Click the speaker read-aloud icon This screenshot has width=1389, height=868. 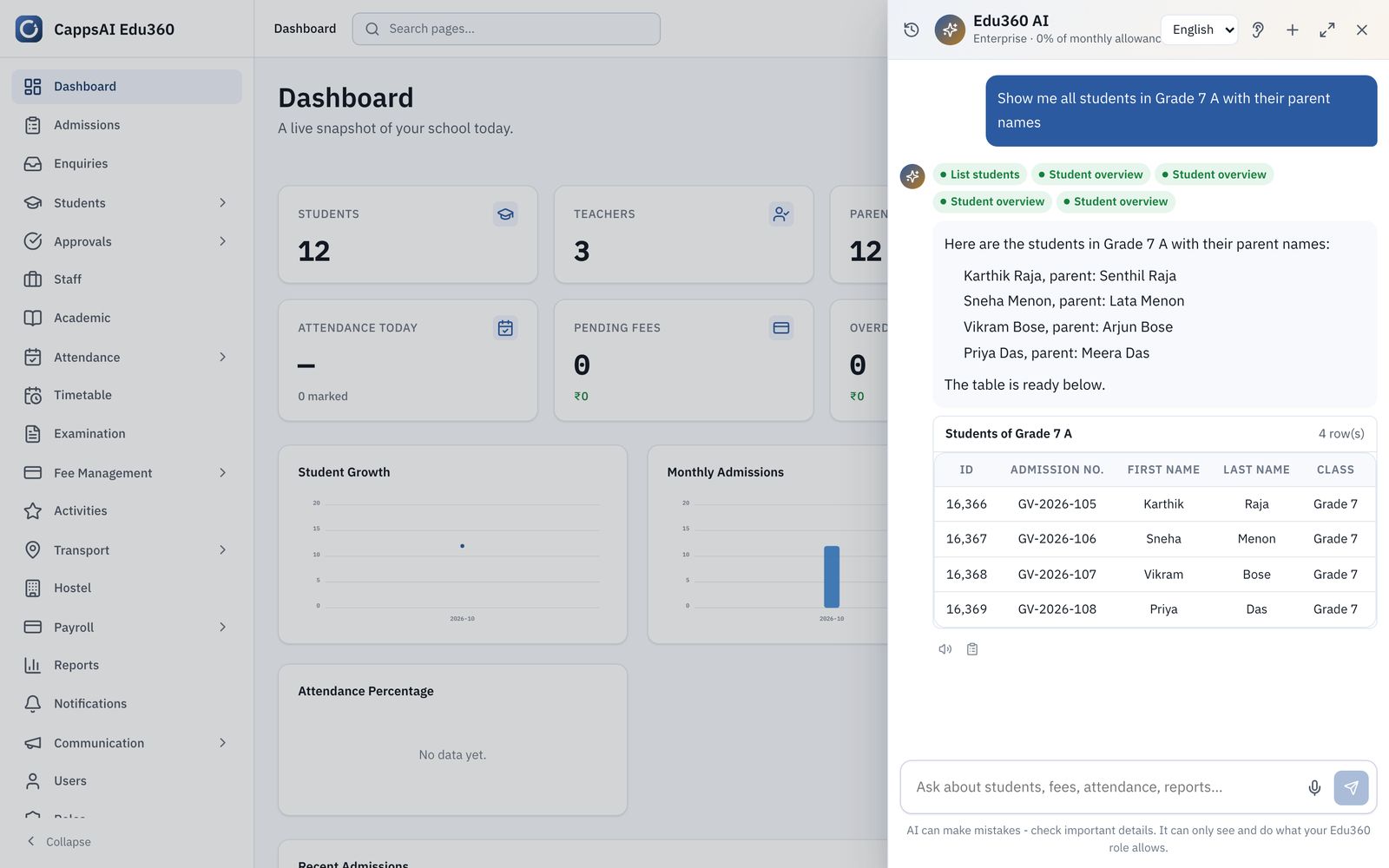click(945, 649)
